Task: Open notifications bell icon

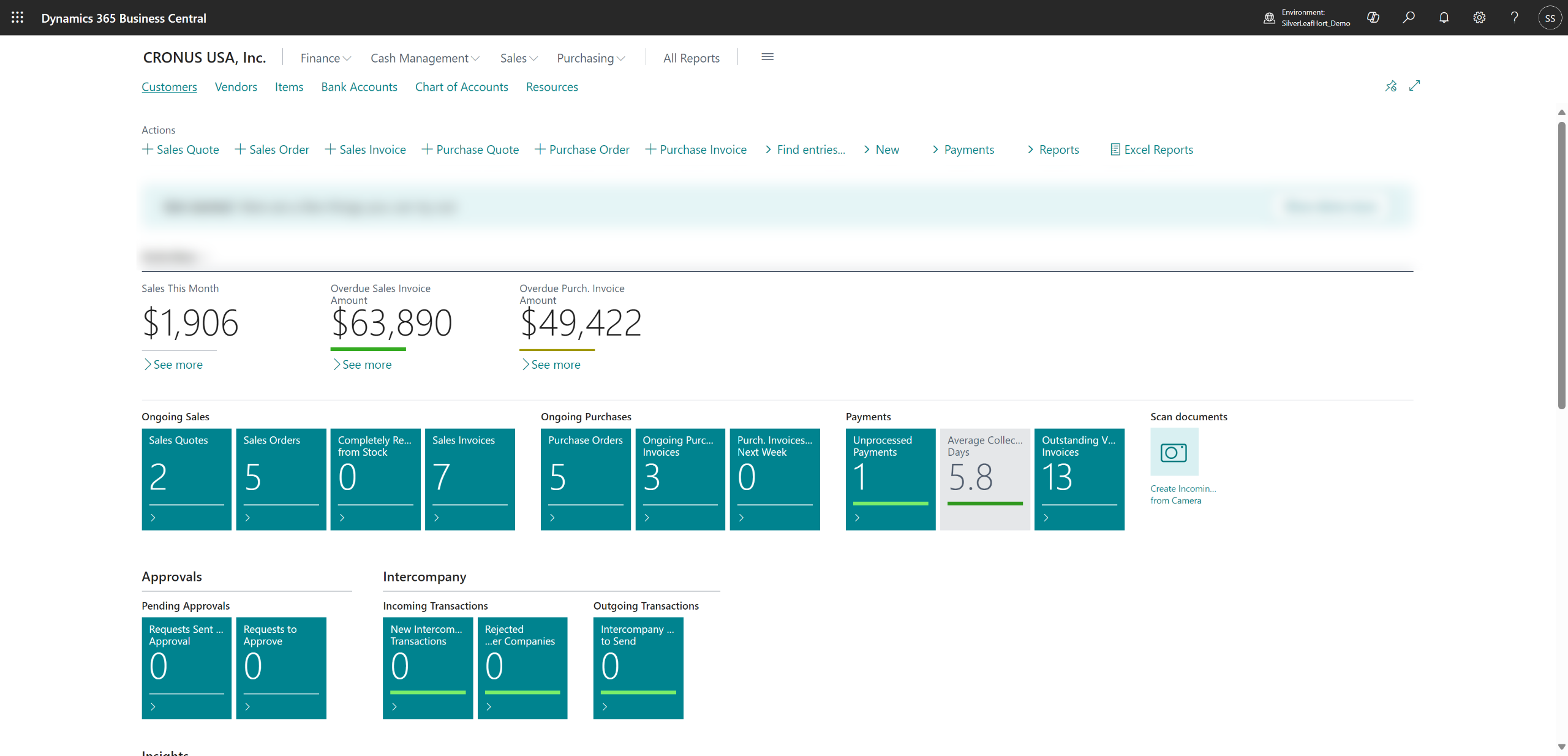Action: point(1444,18)
